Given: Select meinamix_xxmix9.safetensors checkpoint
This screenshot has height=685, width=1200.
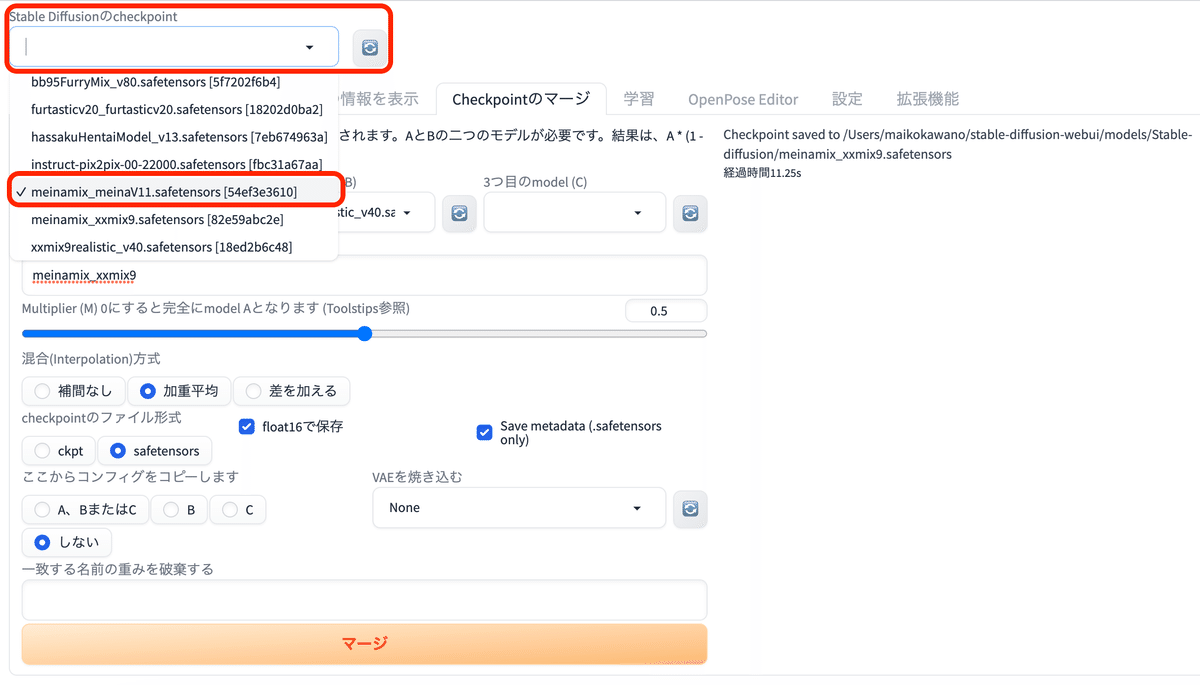Looking at the screenshot, I should point(173,219).
